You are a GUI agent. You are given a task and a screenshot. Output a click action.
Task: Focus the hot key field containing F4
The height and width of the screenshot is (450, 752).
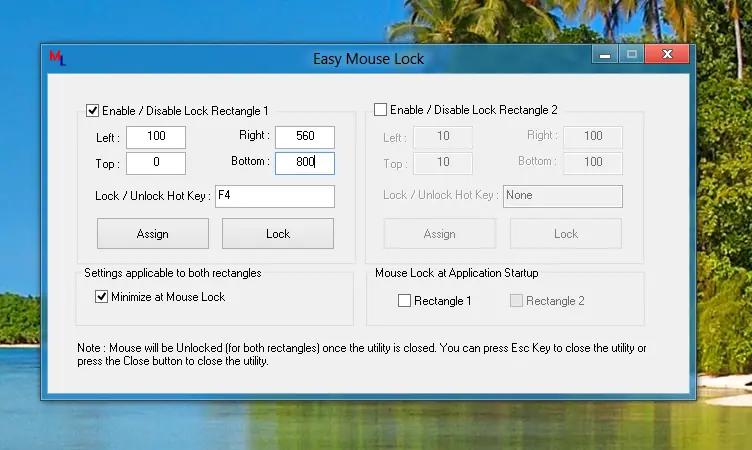[275, 196]
